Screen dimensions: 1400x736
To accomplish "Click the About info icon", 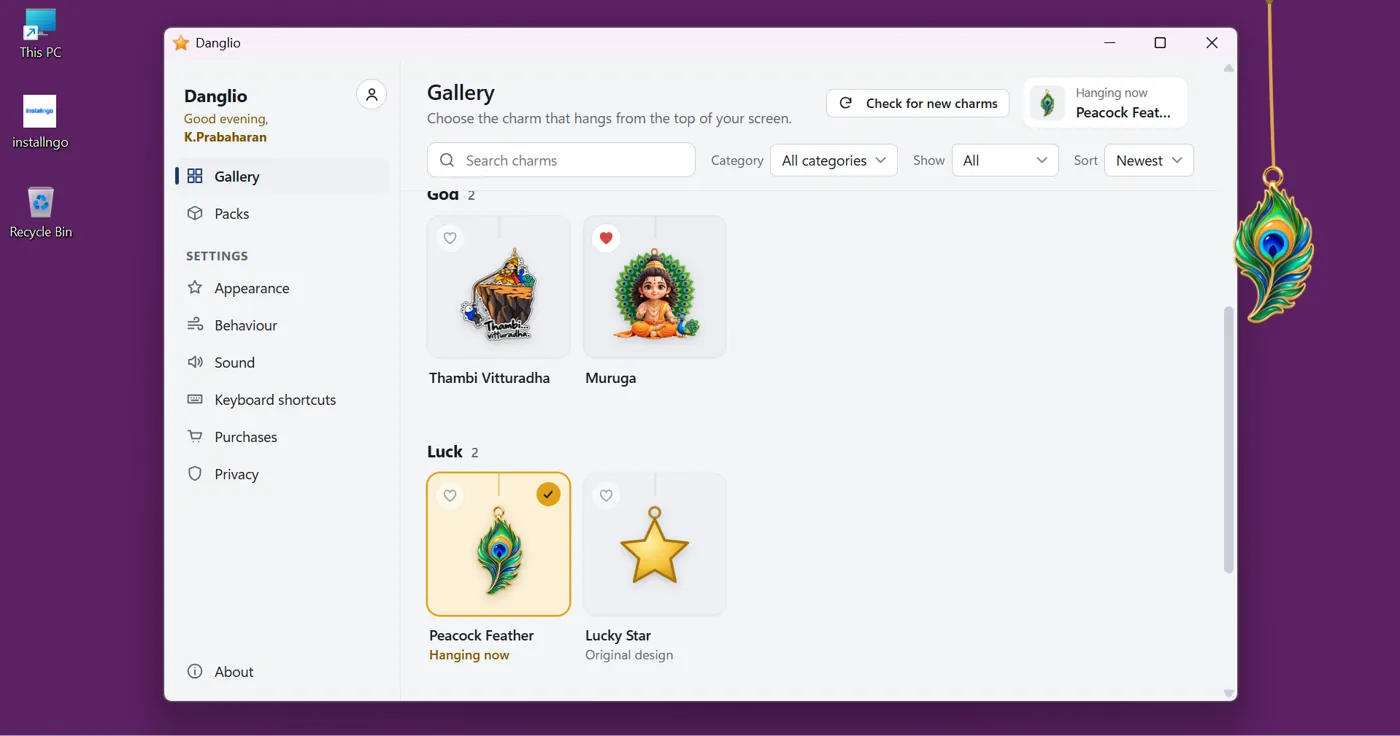I will pos(195,671).
